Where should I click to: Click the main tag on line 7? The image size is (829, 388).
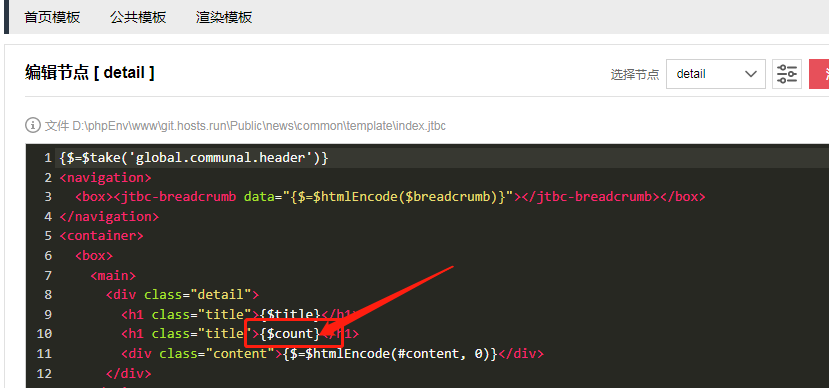point(113,275)
